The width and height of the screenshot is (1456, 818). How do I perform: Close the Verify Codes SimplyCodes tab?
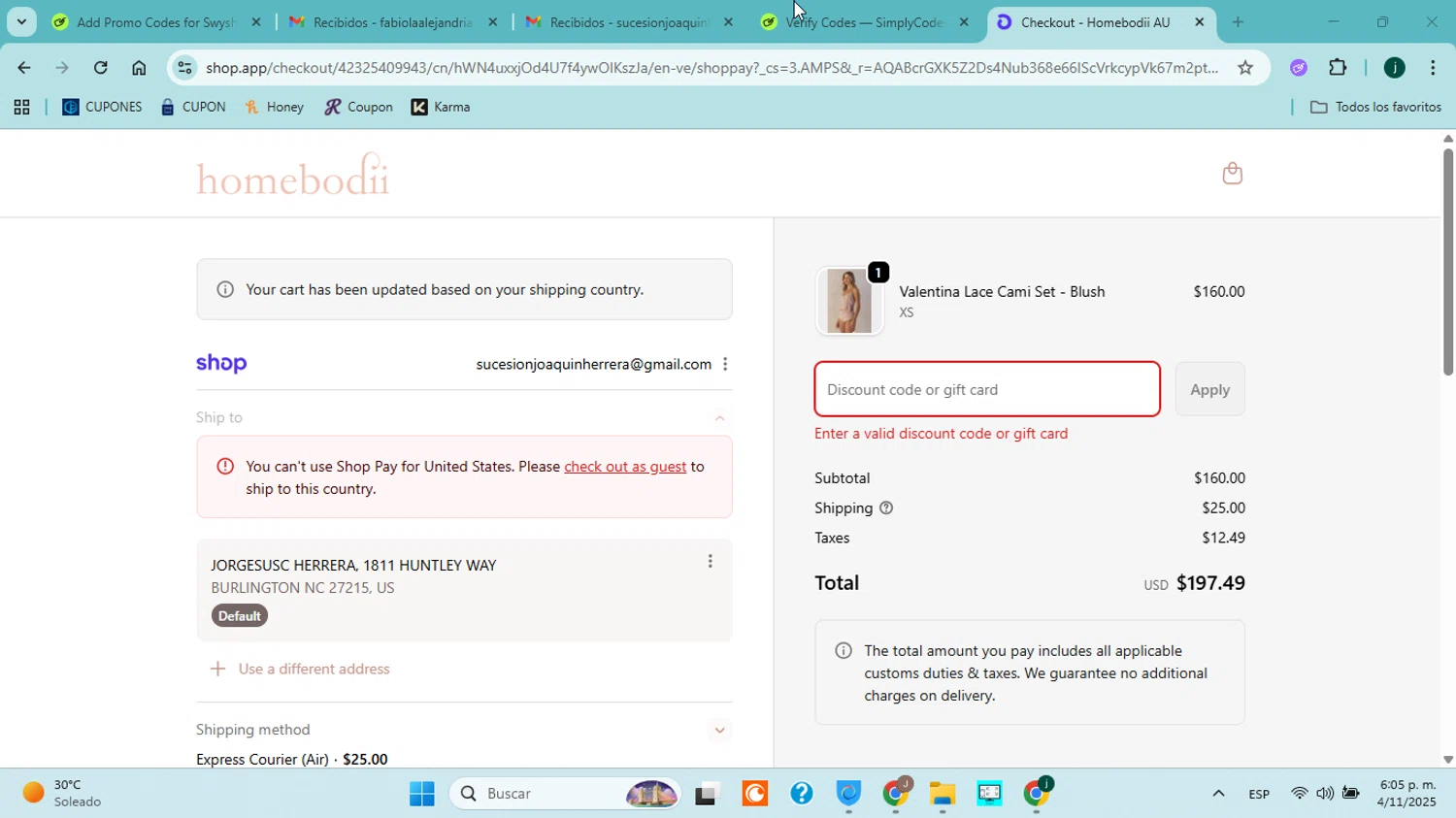(964, 21)
